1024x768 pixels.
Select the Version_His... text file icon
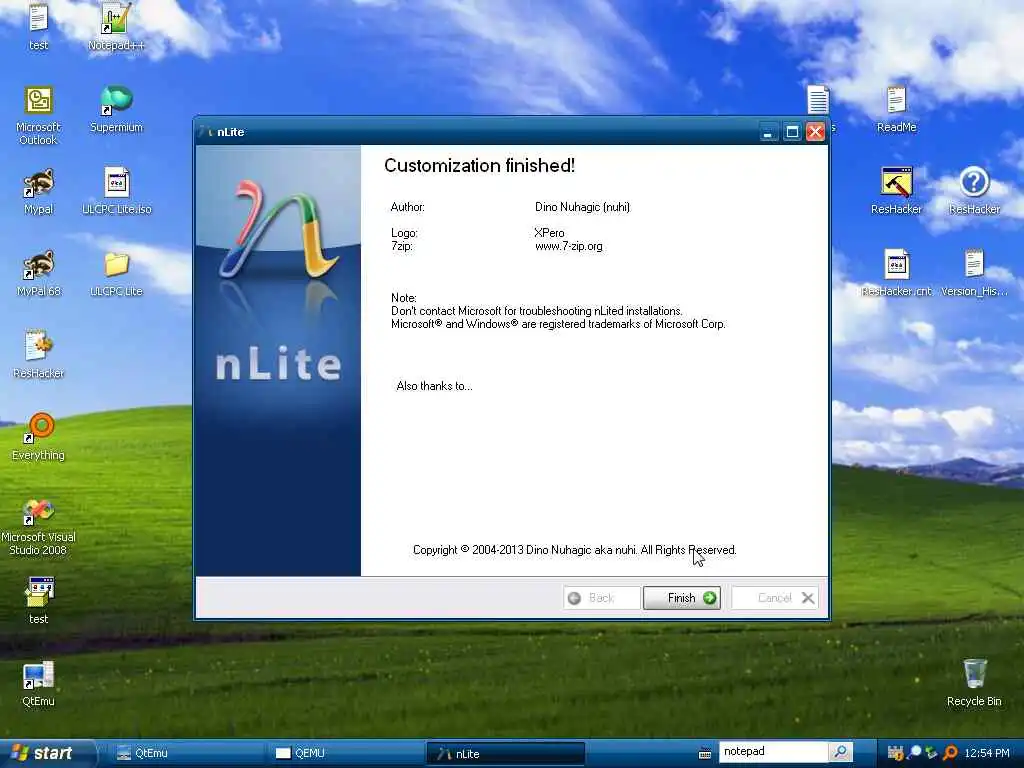click(974, 274)
